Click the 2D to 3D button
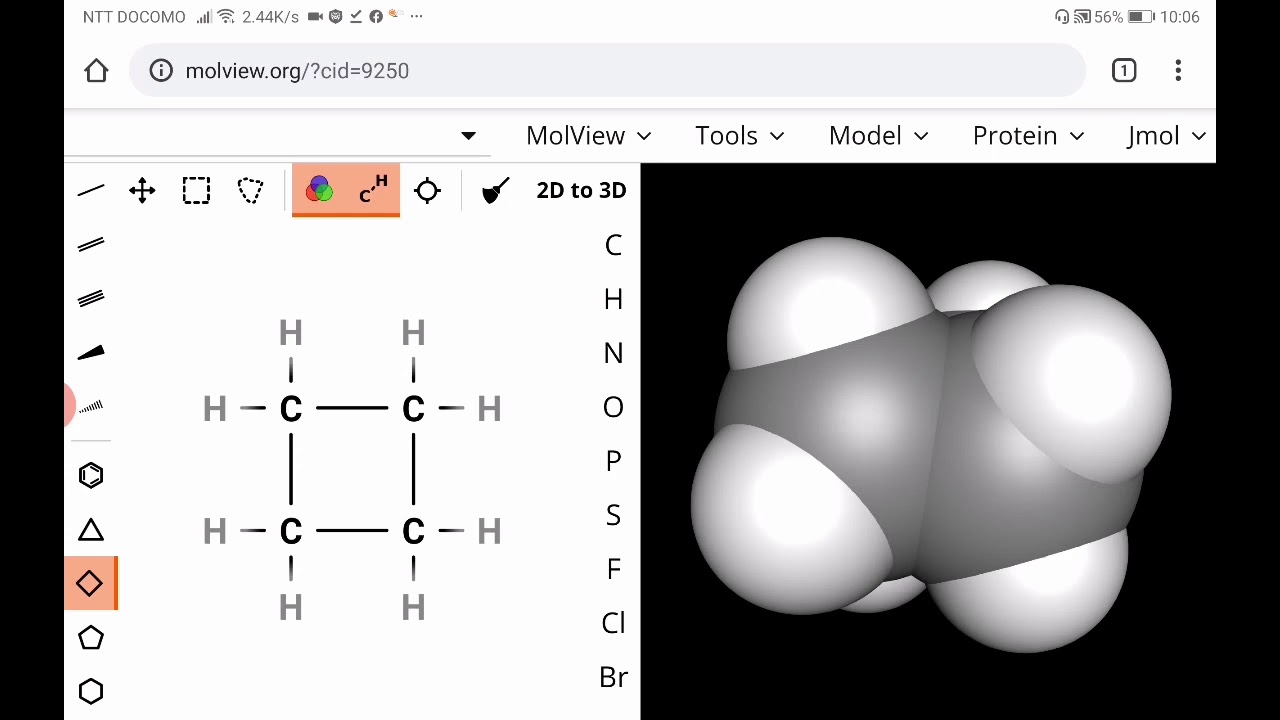 [x=581, y=190]
